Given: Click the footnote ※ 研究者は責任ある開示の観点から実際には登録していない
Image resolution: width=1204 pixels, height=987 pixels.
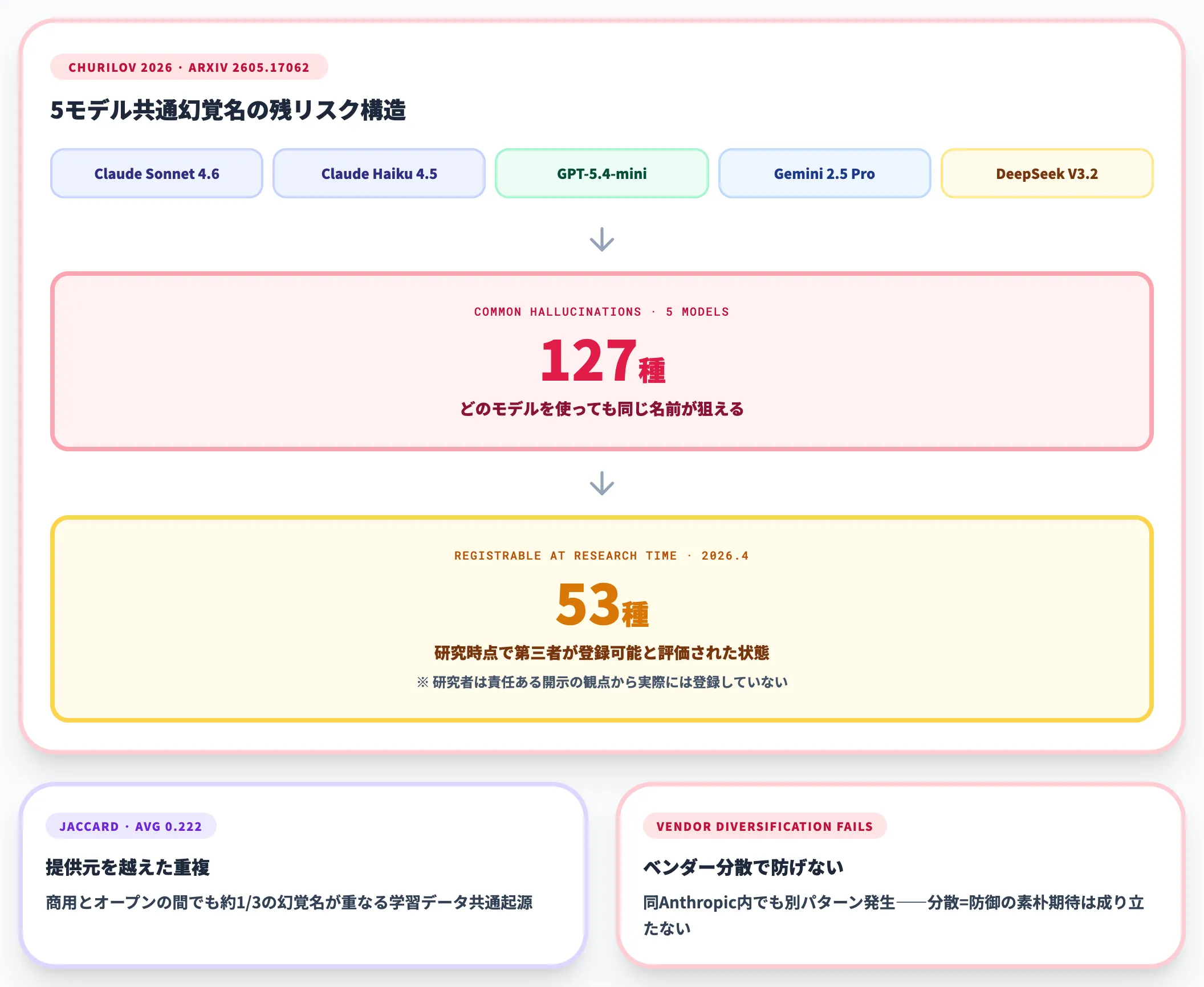Looking at the screenshot, I should 602,682.
